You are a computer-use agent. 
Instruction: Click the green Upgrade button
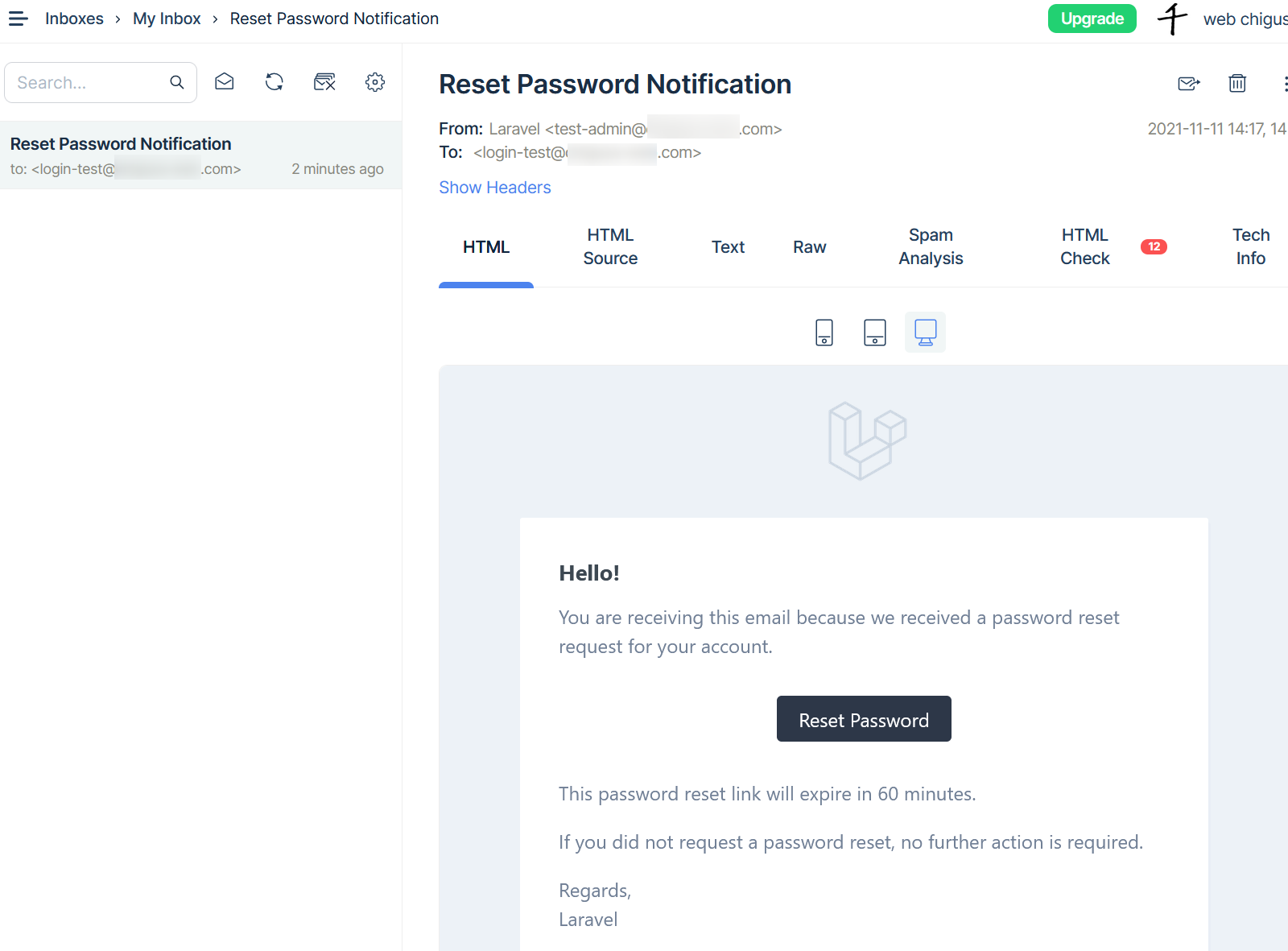tap(1092, 19)
